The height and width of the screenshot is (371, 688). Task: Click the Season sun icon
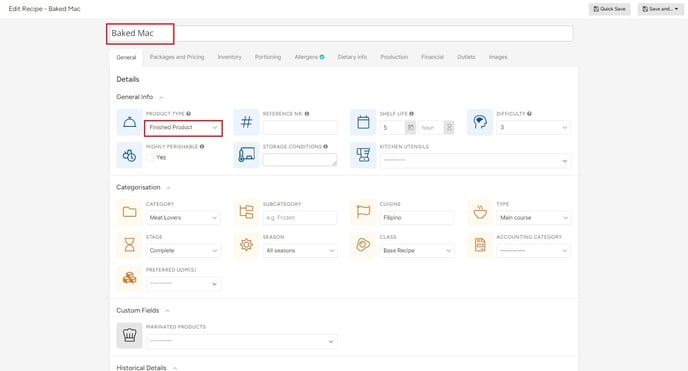click(x=247, y=245)
